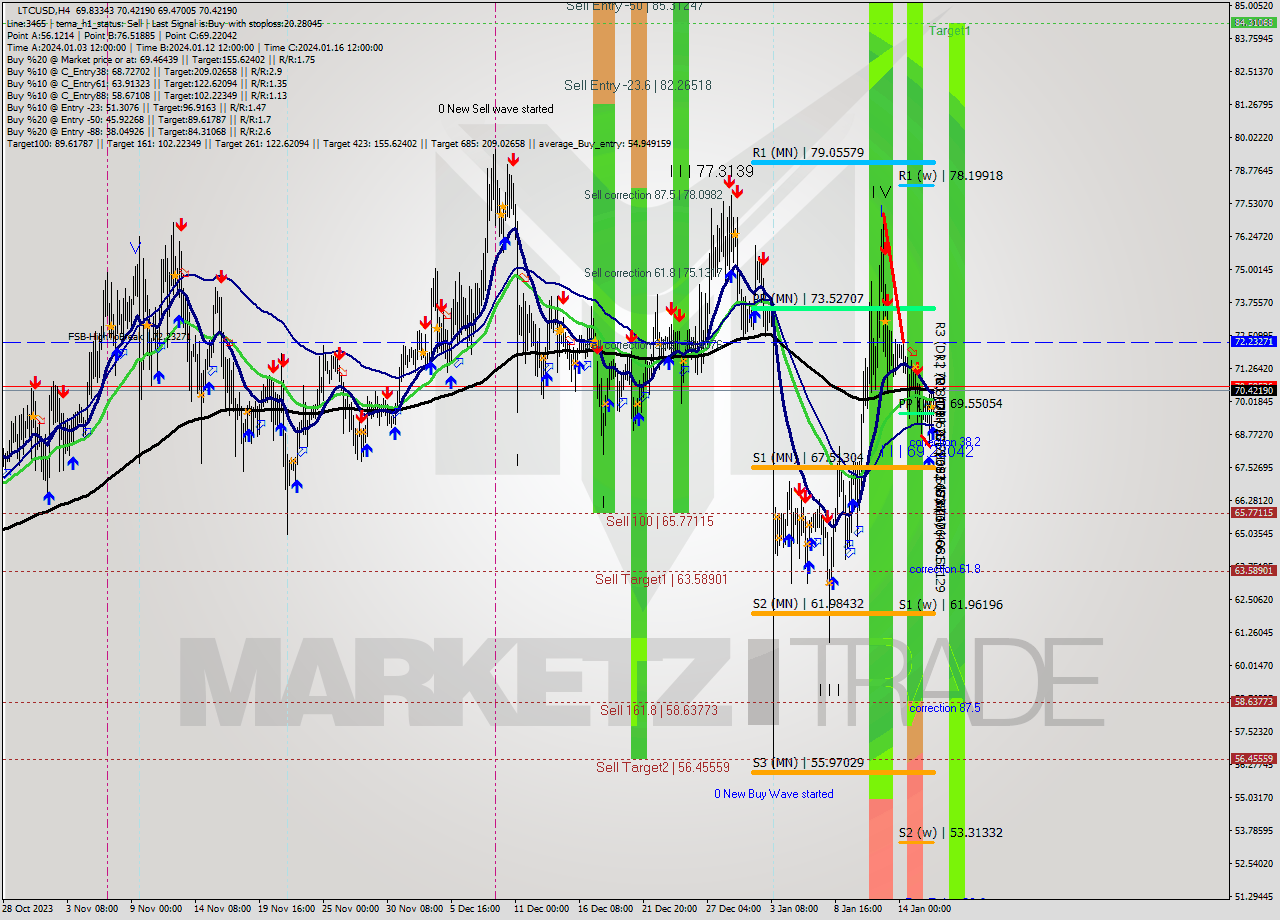Viewport: 1280px width, 920px height.
Task: Click the 'I I I 77.3139' wave label
Action: [x=711, y=172]
